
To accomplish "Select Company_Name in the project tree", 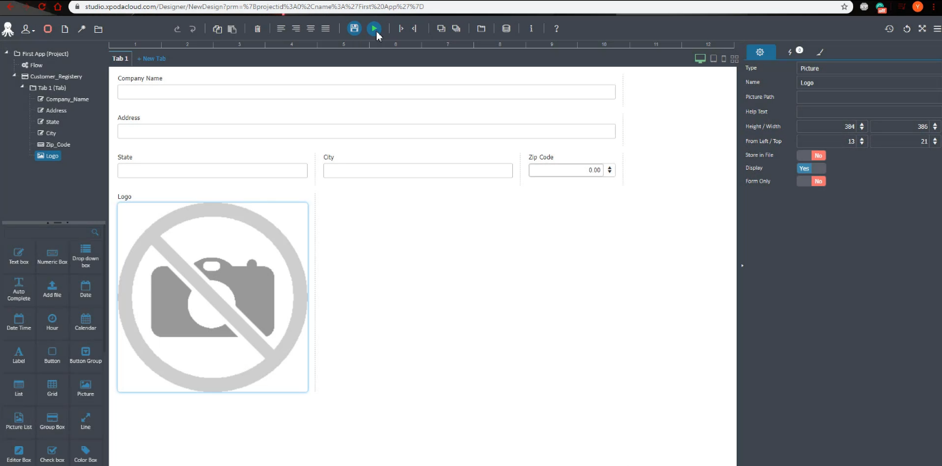I will 63,99.
